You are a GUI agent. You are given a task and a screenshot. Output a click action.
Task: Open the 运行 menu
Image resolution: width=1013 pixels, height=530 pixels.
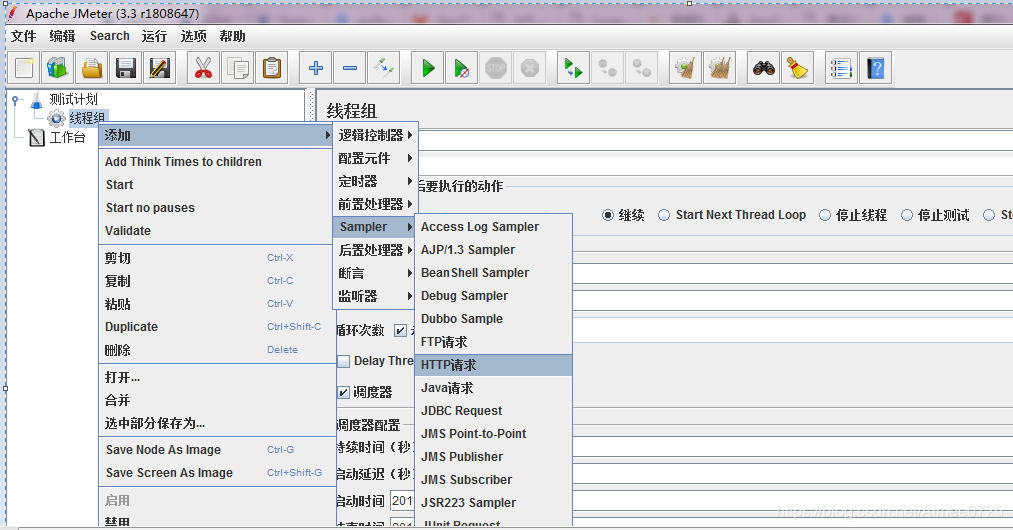(x=154, y=36)
